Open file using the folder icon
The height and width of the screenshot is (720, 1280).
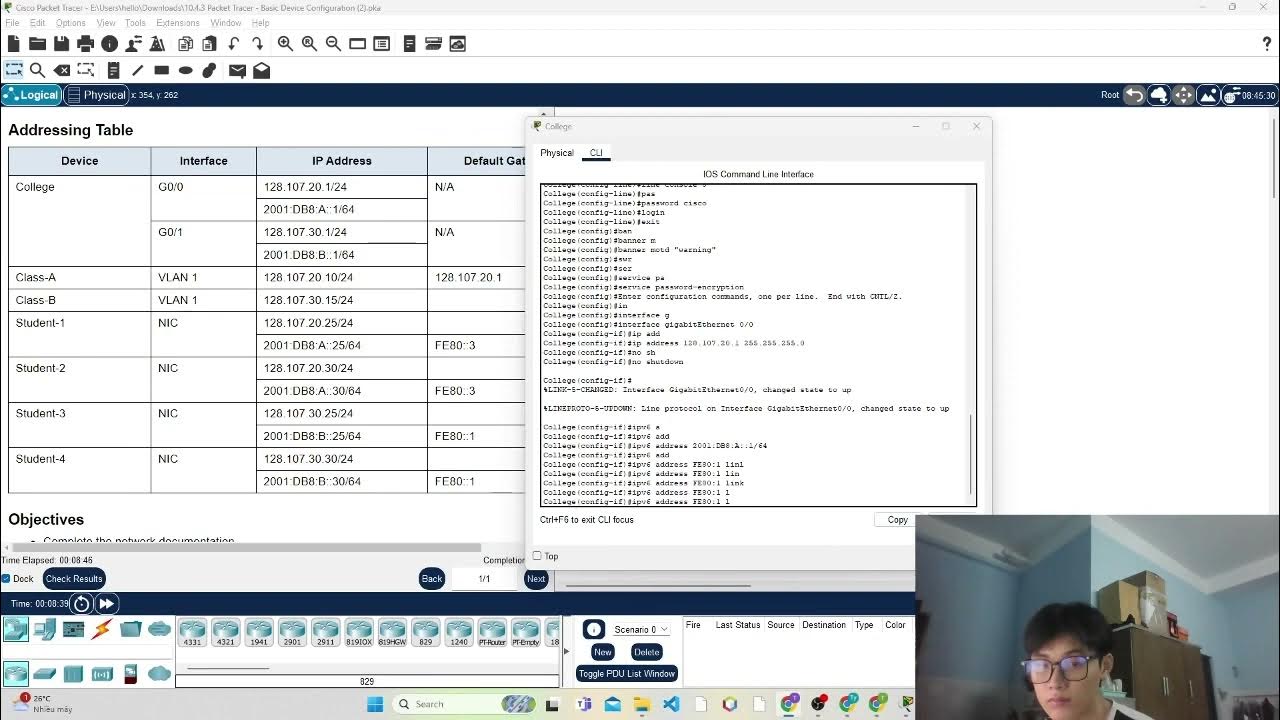pos(37,44)
